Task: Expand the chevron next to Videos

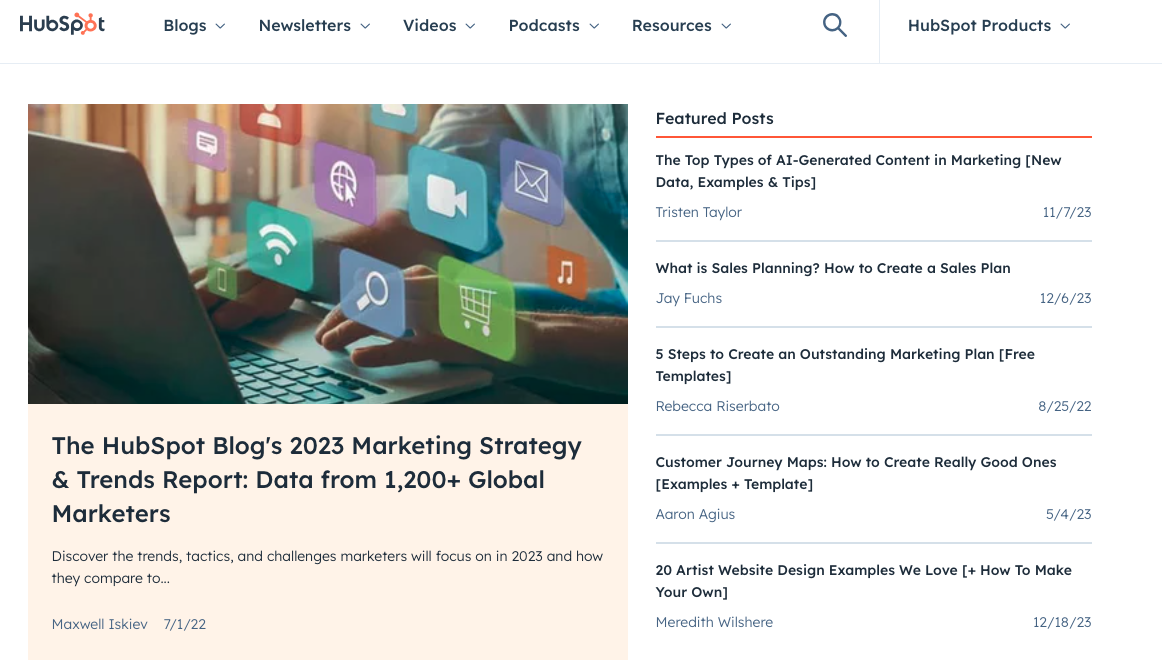Action: click(471, 27)
